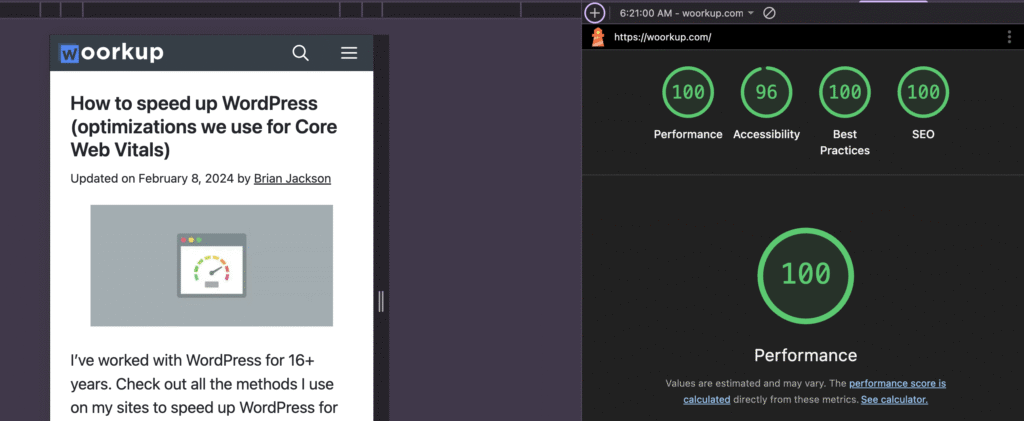Select the SEO score gauge
Viewport: 1024px width, 421px height.
click(x=923, y=93)
